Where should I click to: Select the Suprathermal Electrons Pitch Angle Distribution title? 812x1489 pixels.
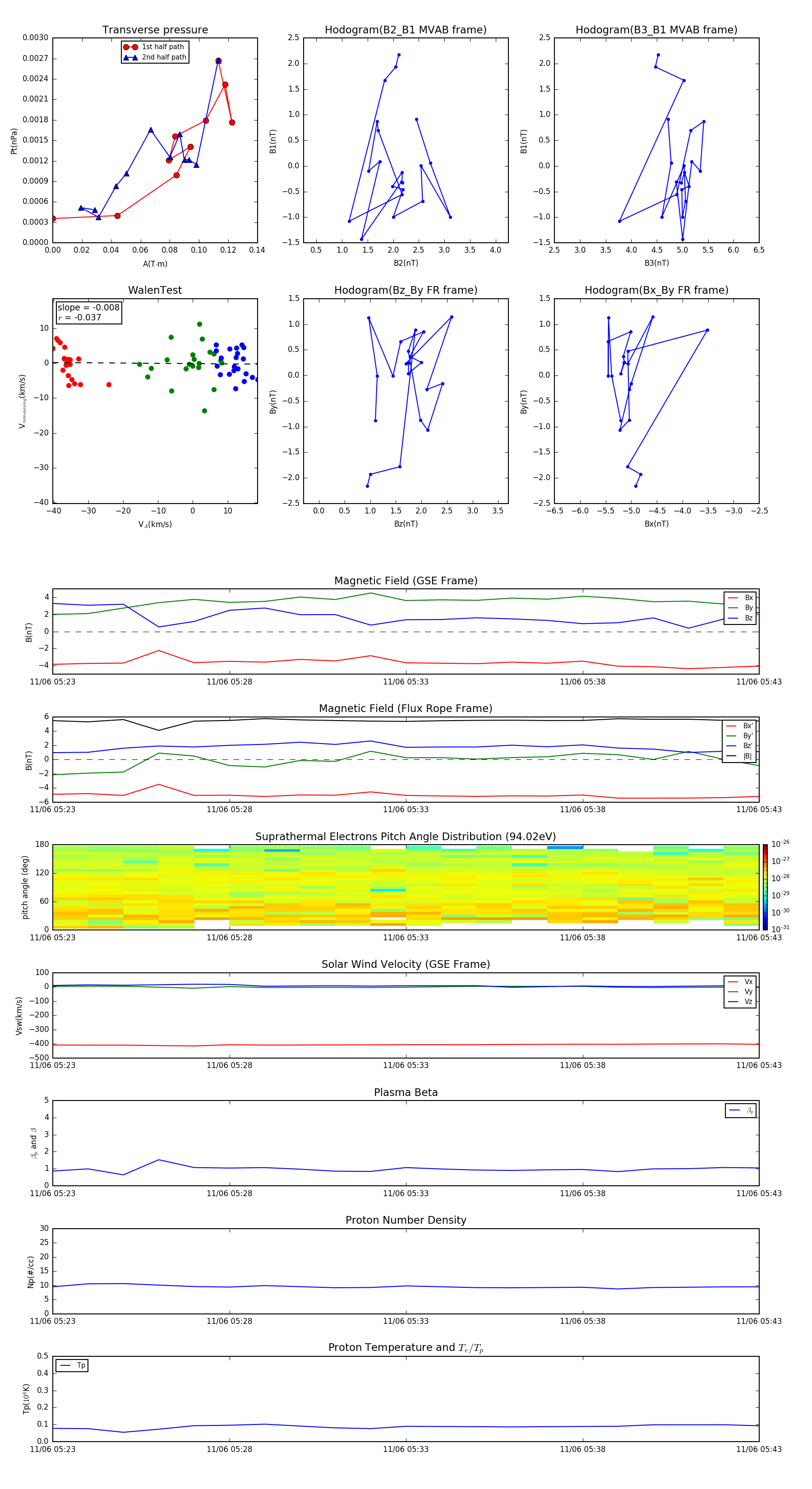pyautogui.click(x=406, y=837)
